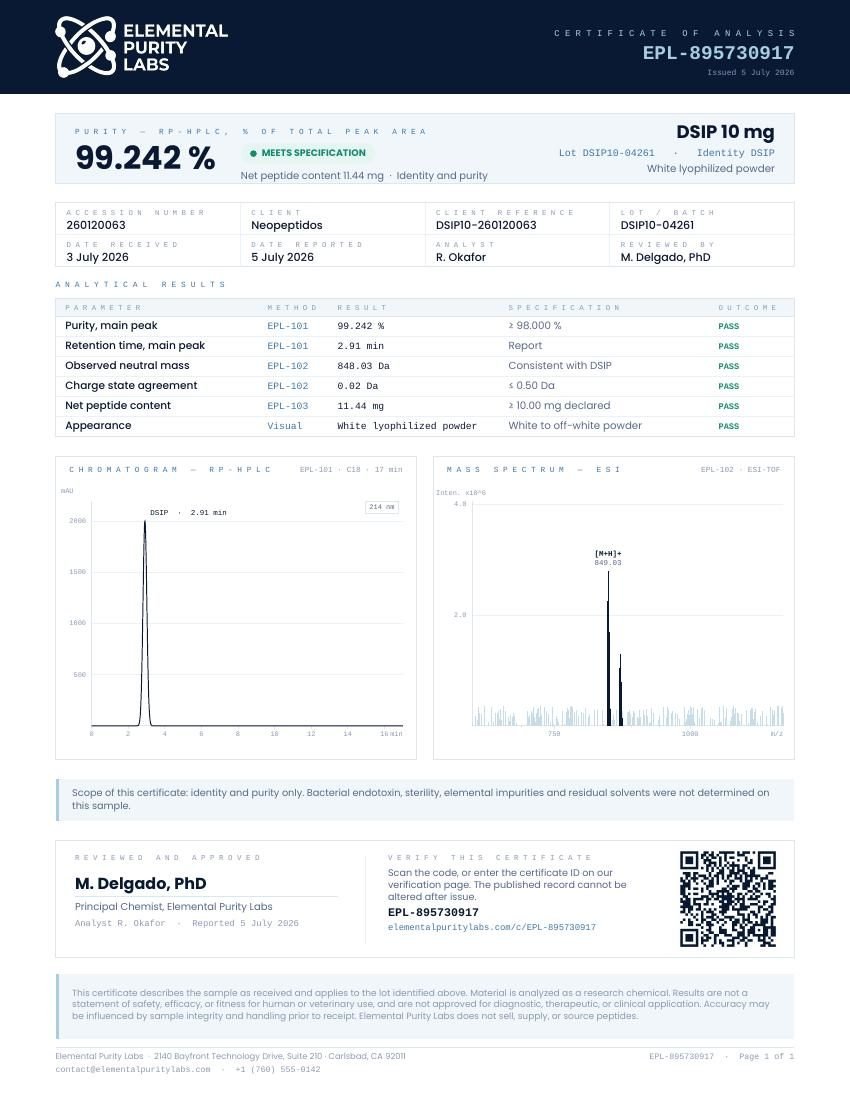Click the Retention time, main peak row label
Image resolution: width=850 pixels, height=1100 pixels.
tap(135, 345)
